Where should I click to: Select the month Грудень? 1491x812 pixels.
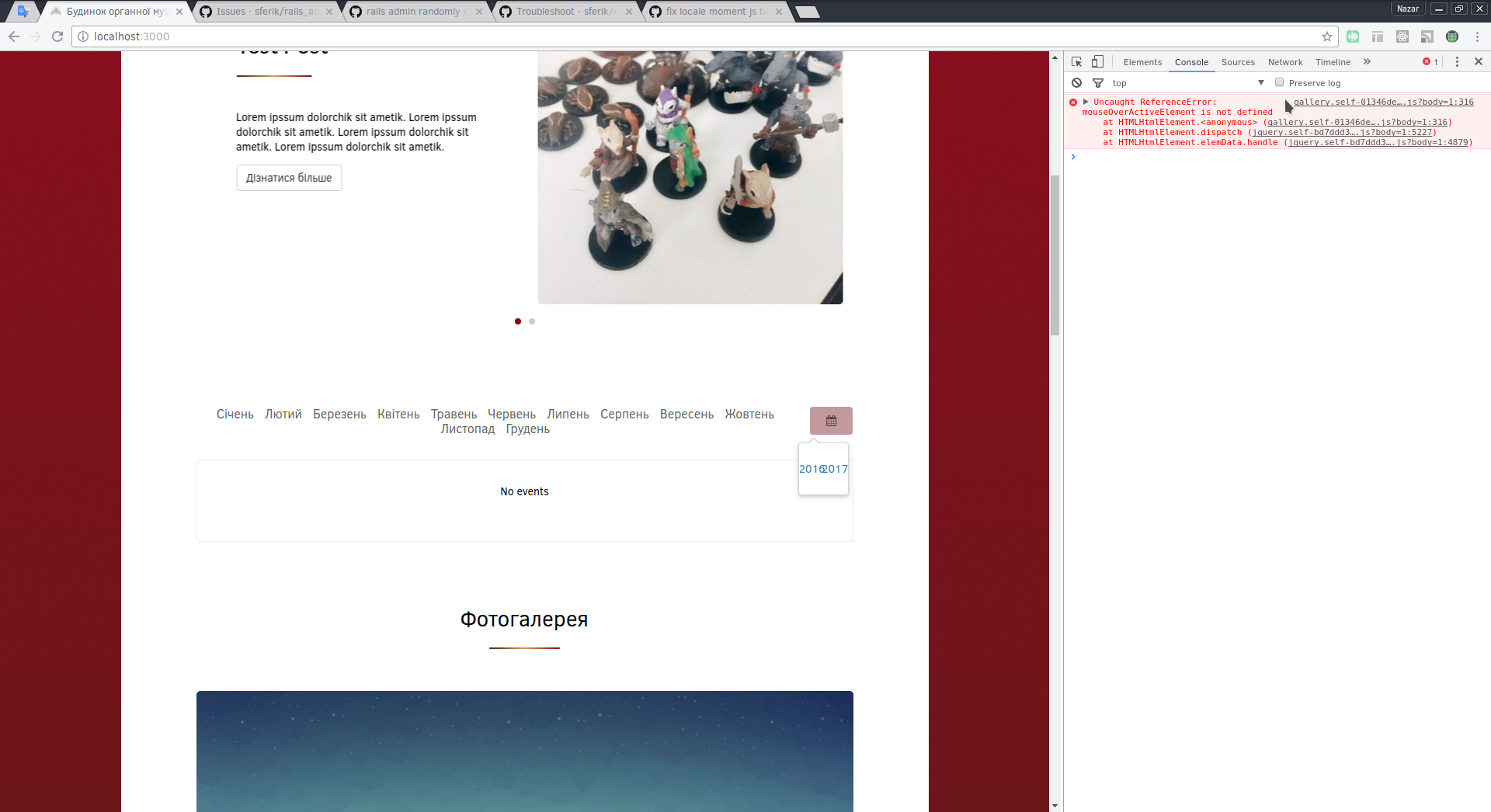(528, 429)
